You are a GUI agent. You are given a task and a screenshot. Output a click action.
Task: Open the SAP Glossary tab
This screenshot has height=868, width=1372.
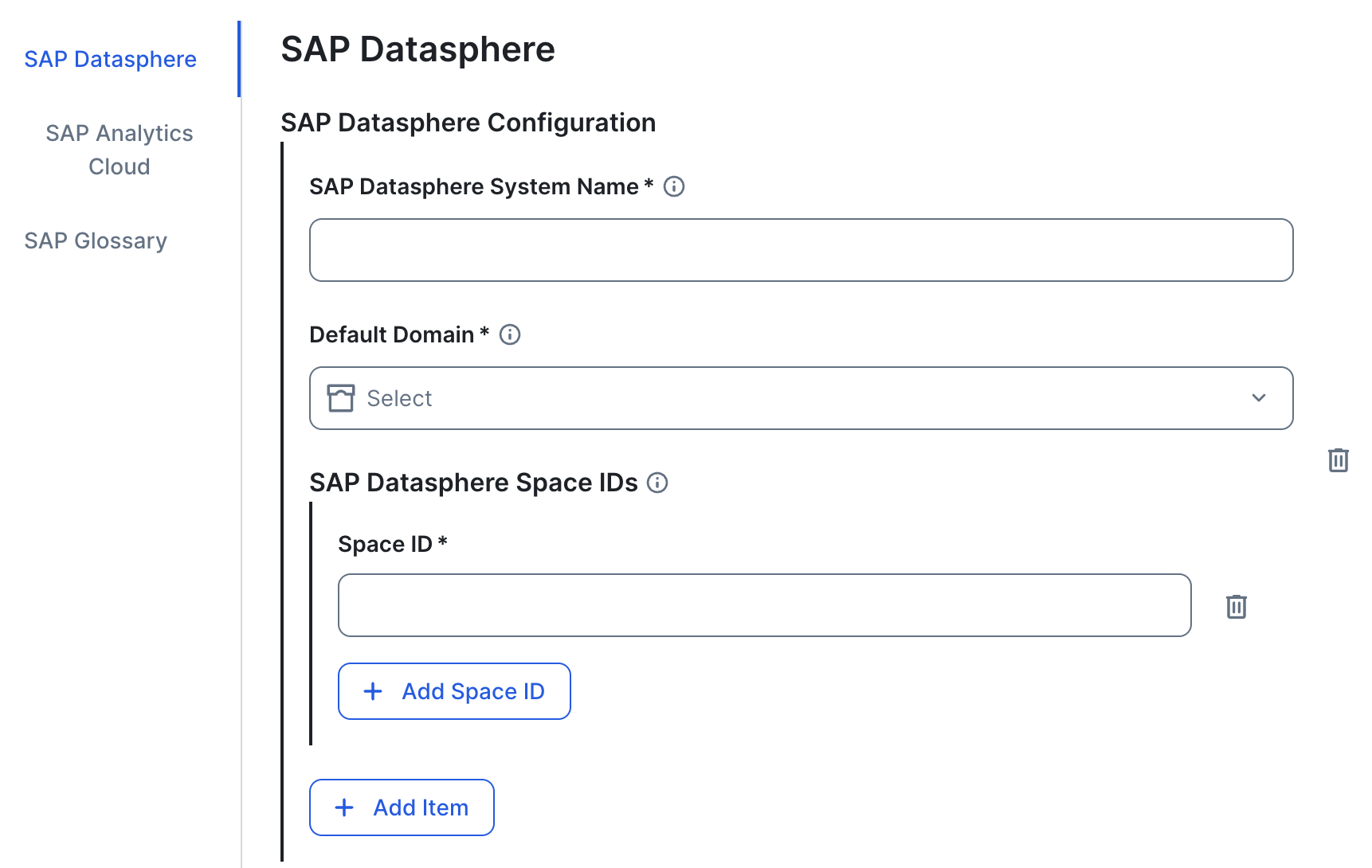(x=96, y=240)
